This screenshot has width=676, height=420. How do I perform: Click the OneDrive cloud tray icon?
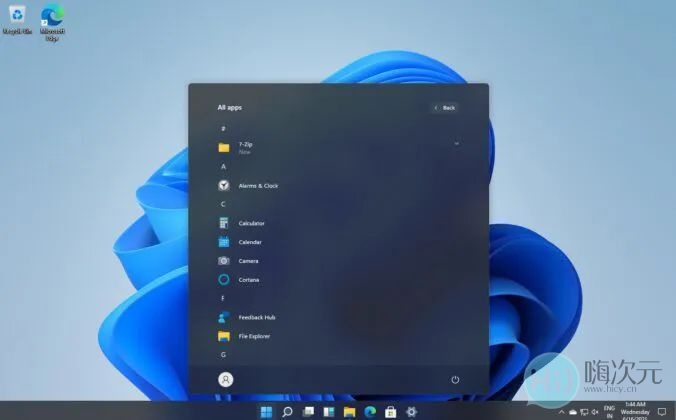coord(573,412)
